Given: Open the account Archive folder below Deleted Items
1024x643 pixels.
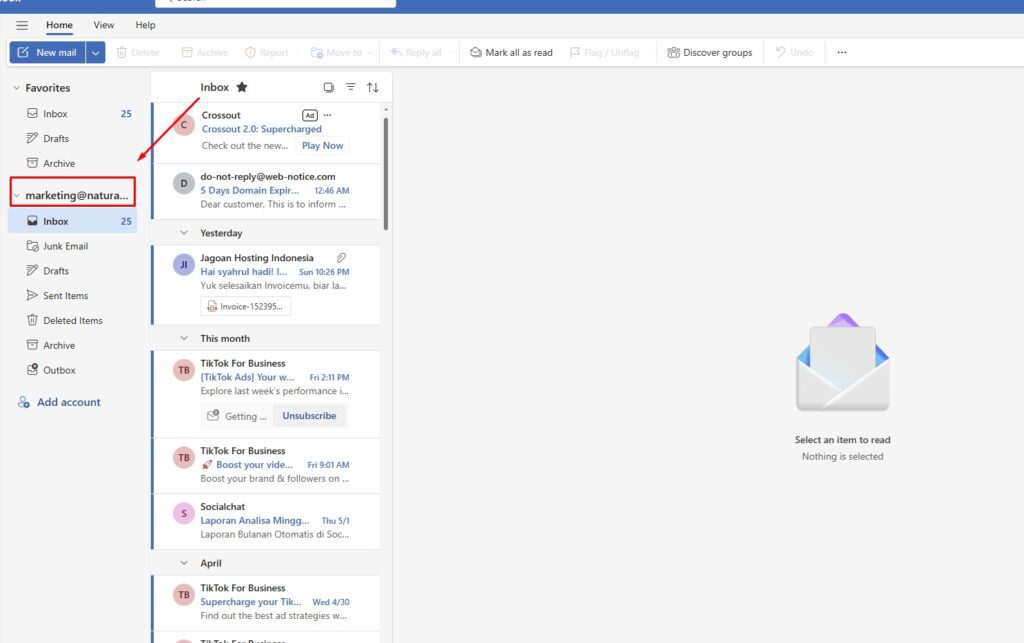Looking at the screenshot, I should click(72, 345).
